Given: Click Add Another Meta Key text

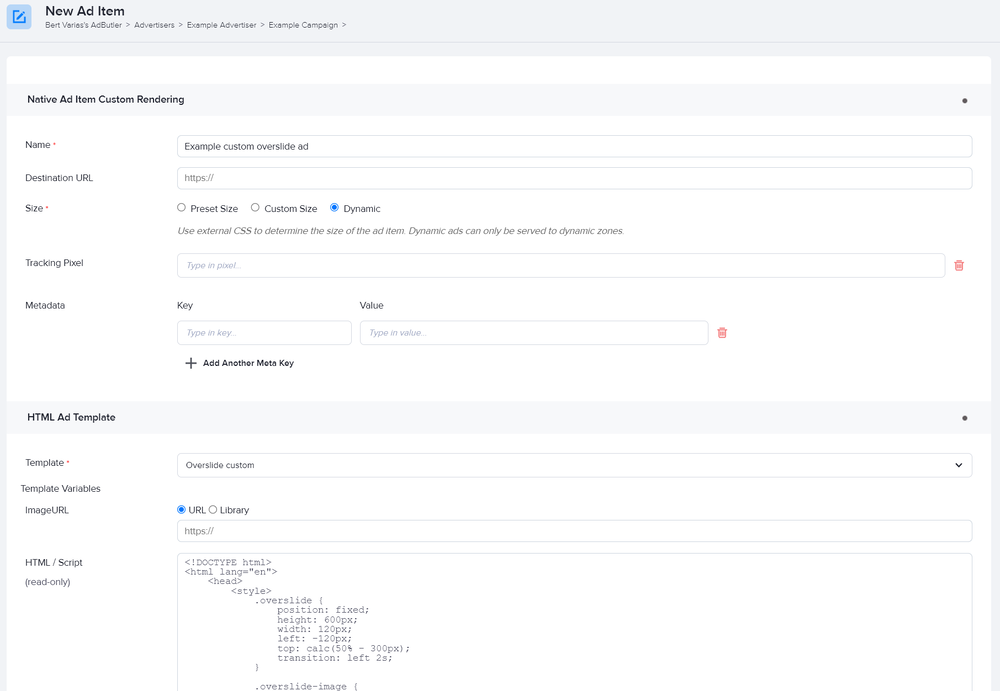Looking at the screenshot, I should [248, 363].
